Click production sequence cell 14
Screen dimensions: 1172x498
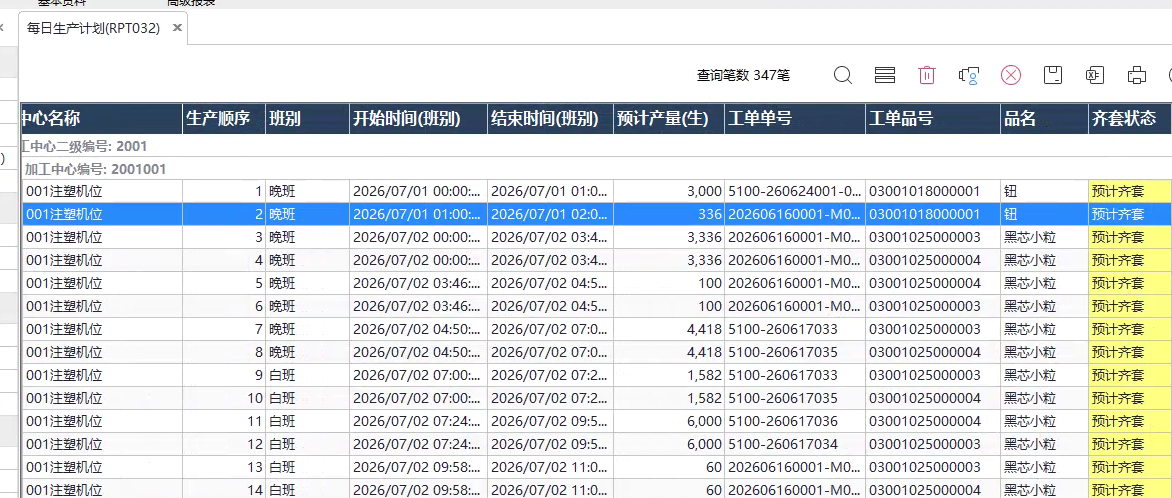[x=223, y=489]
